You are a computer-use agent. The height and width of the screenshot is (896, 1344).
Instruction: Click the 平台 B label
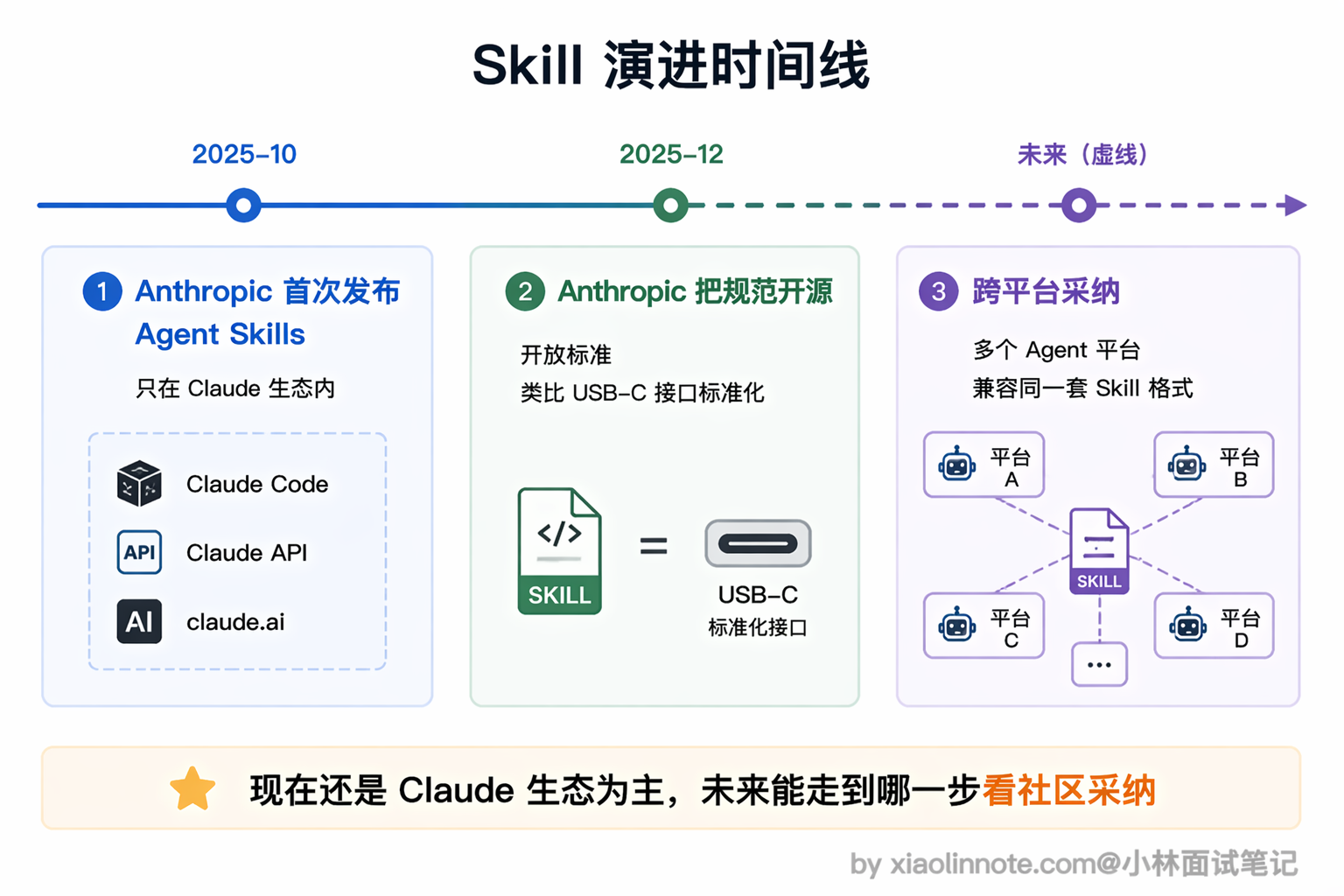tap(1240, 468)
